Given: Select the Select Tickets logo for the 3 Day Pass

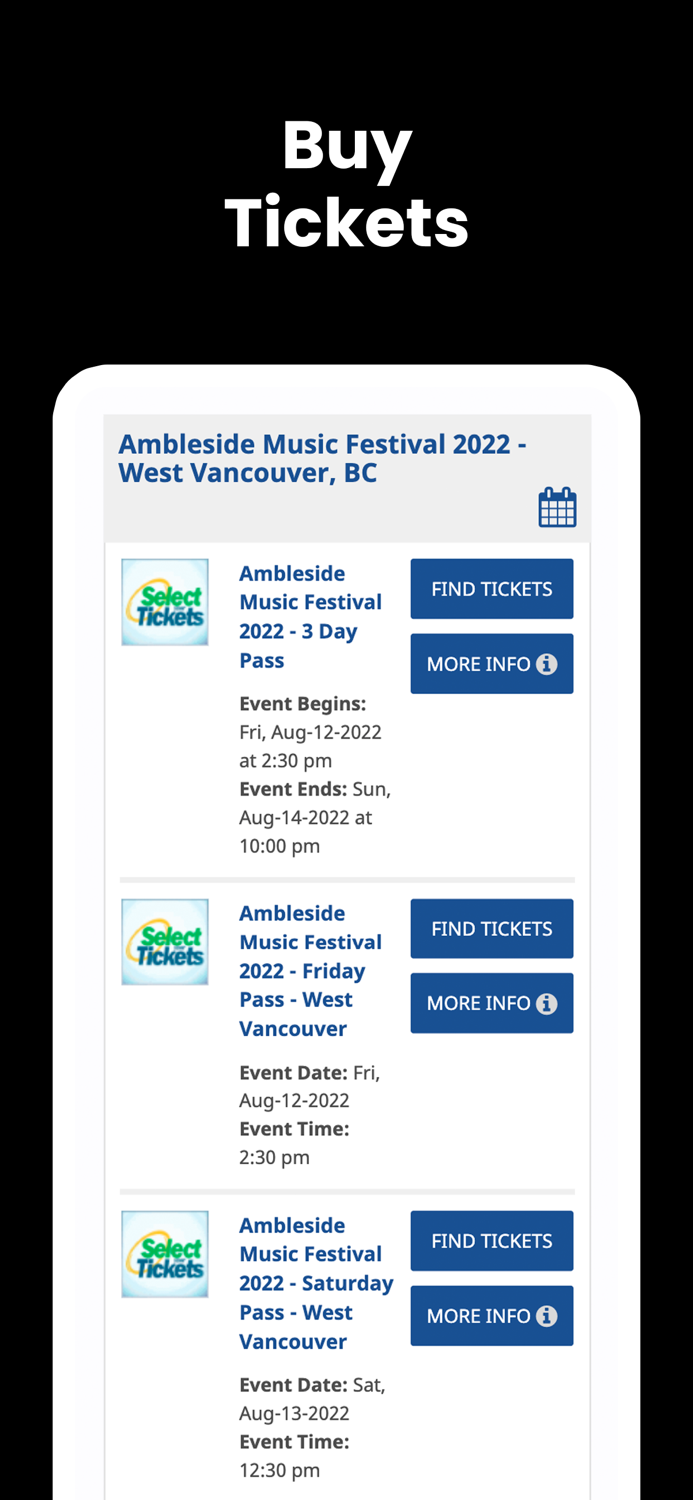Looking at the screenshot, I should tap(164, 602).
